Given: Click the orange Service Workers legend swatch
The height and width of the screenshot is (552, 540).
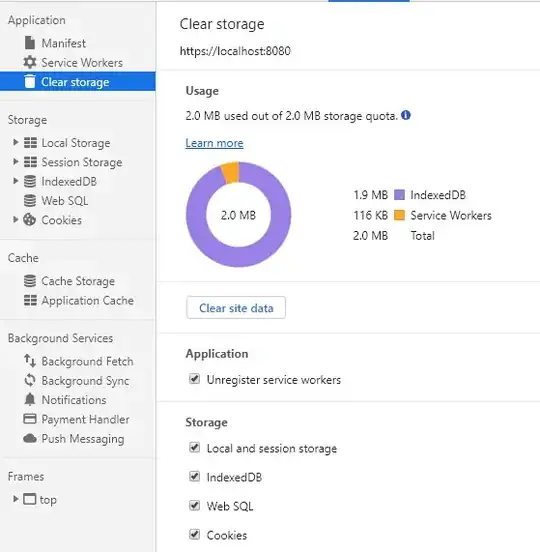Looking at the screenshot, I should pyautogui.click(x=399, y=215).
